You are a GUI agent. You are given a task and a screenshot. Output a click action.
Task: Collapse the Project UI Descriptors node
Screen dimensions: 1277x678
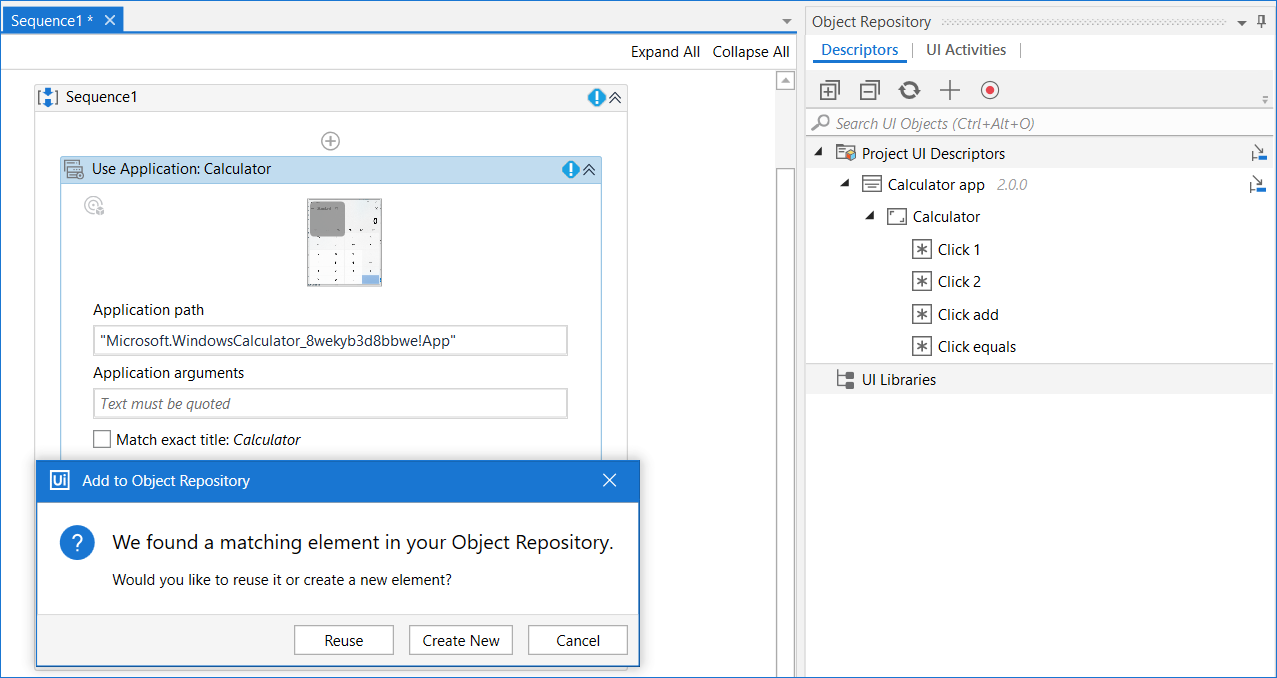coord(820,153)
